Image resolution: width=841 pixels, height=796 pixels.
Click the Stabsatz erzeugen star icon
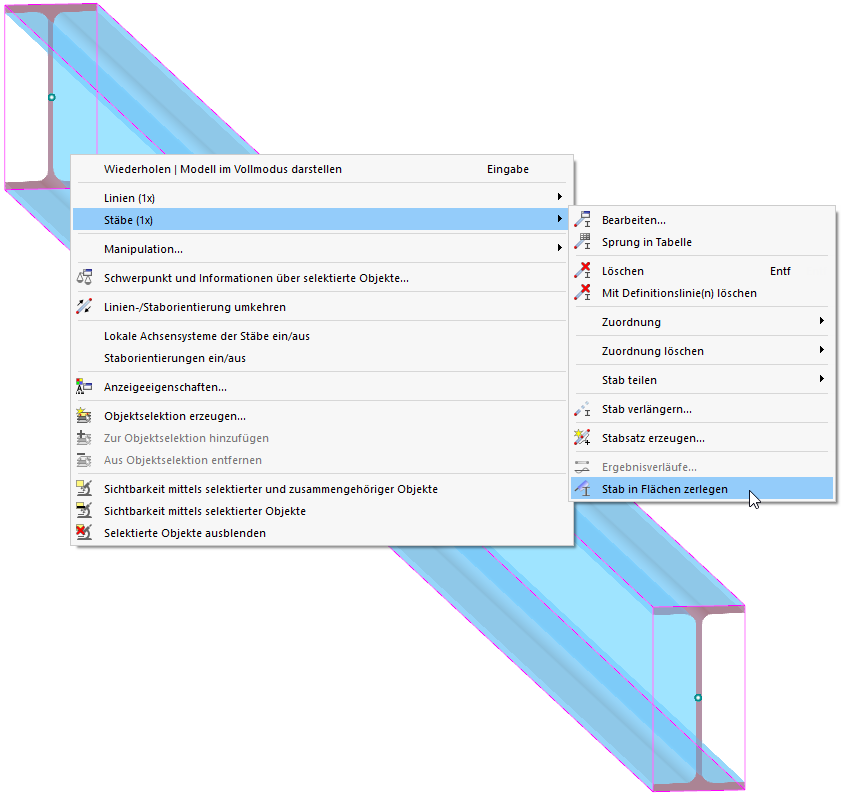[x=582, y=438]
